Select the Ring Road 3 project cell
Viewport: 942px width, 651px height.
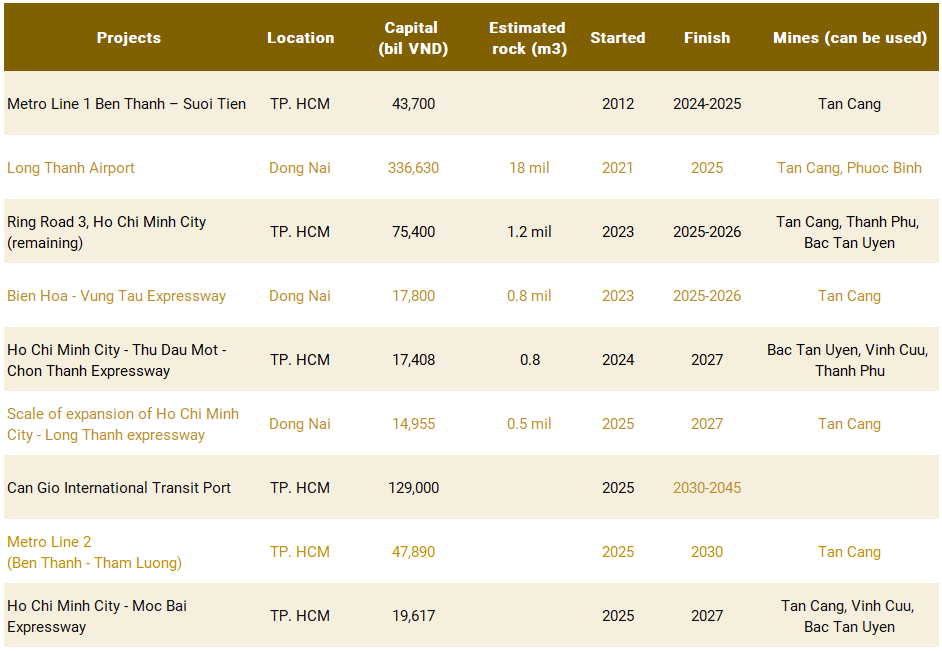click(x=106, y=232)
